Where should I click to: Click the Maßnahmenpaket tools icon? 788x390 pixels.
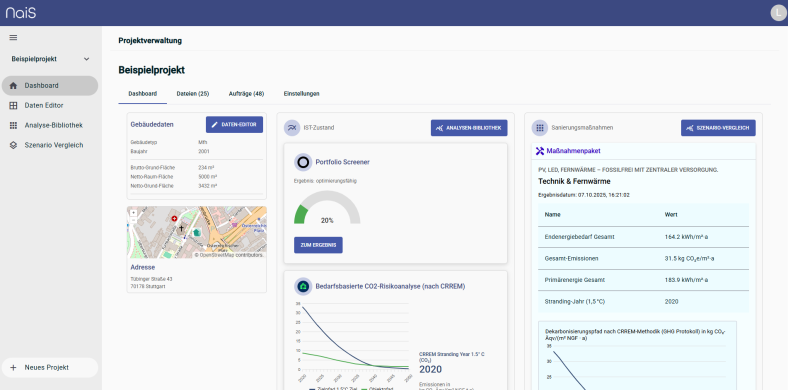coord(540,151)
